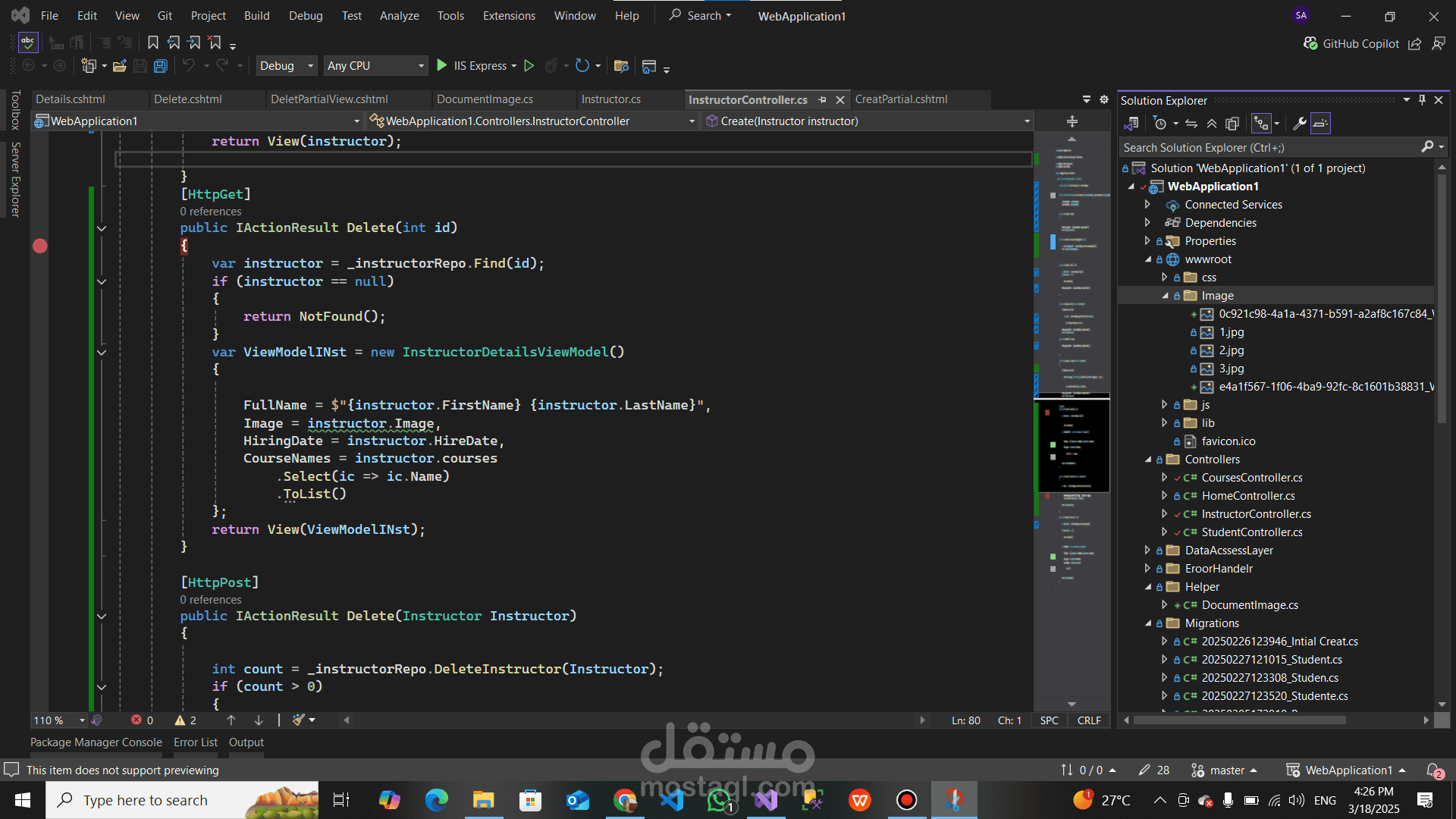Screen dimensions: 1456x819
Task: Collapse the ViewModelINst object initializer block
Action: pyautogui.click(x=102, y=353)
